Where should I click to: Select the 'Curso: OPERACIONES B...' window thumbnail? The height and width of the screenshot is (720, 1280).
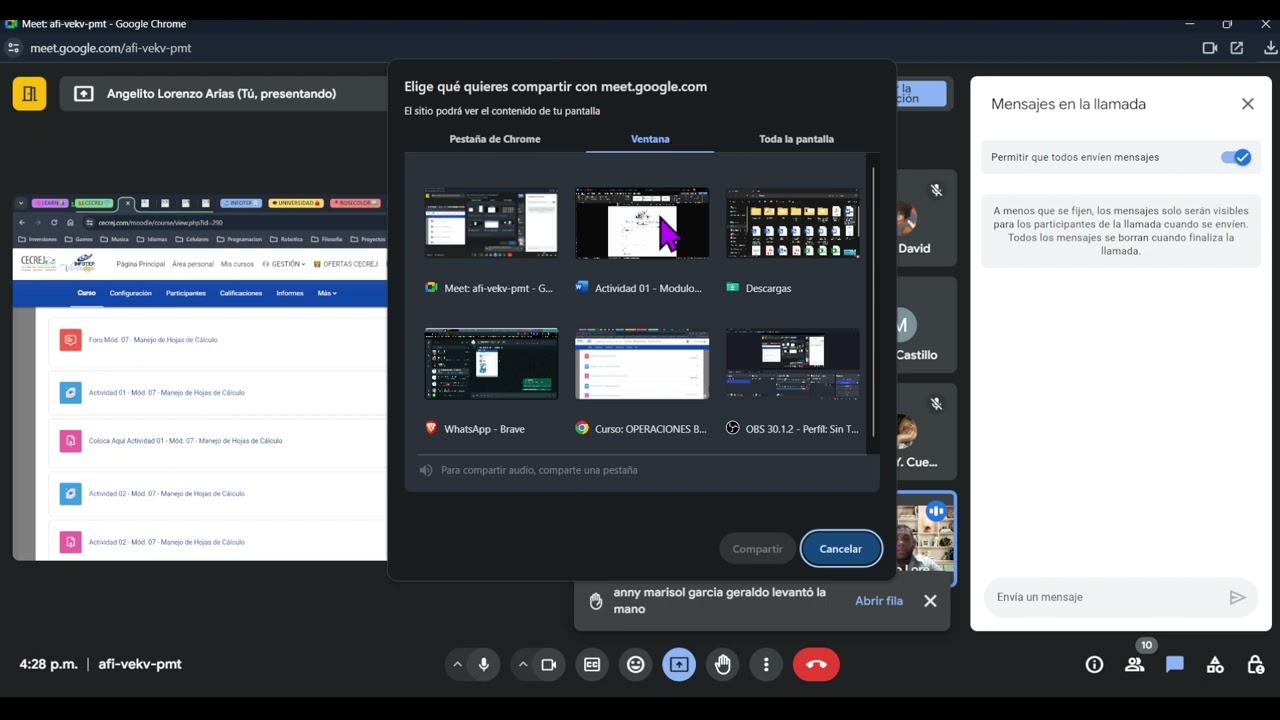[x=642, y=364]
